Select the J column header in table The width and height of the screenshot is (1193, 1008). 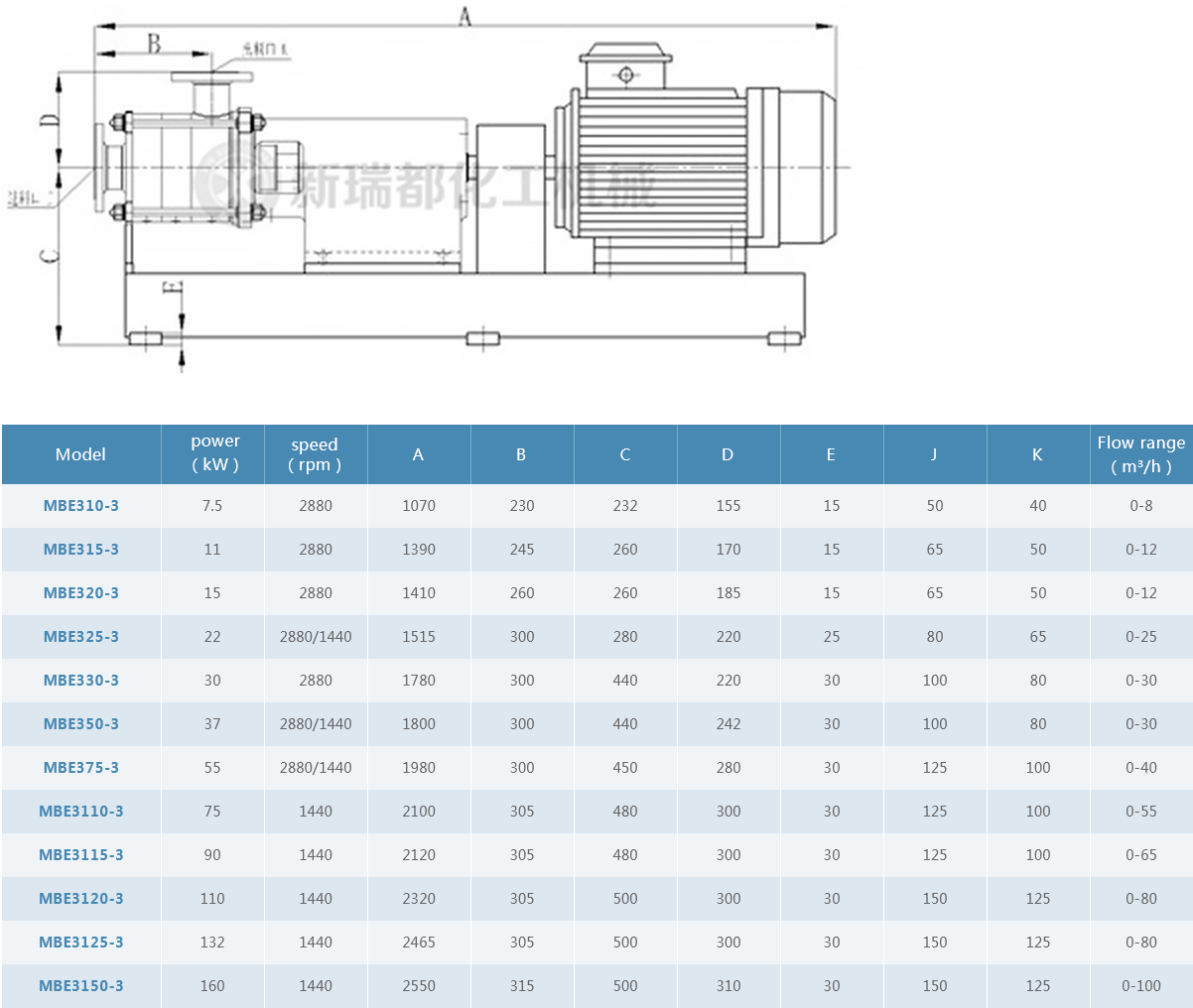click(x=934, y=454)
